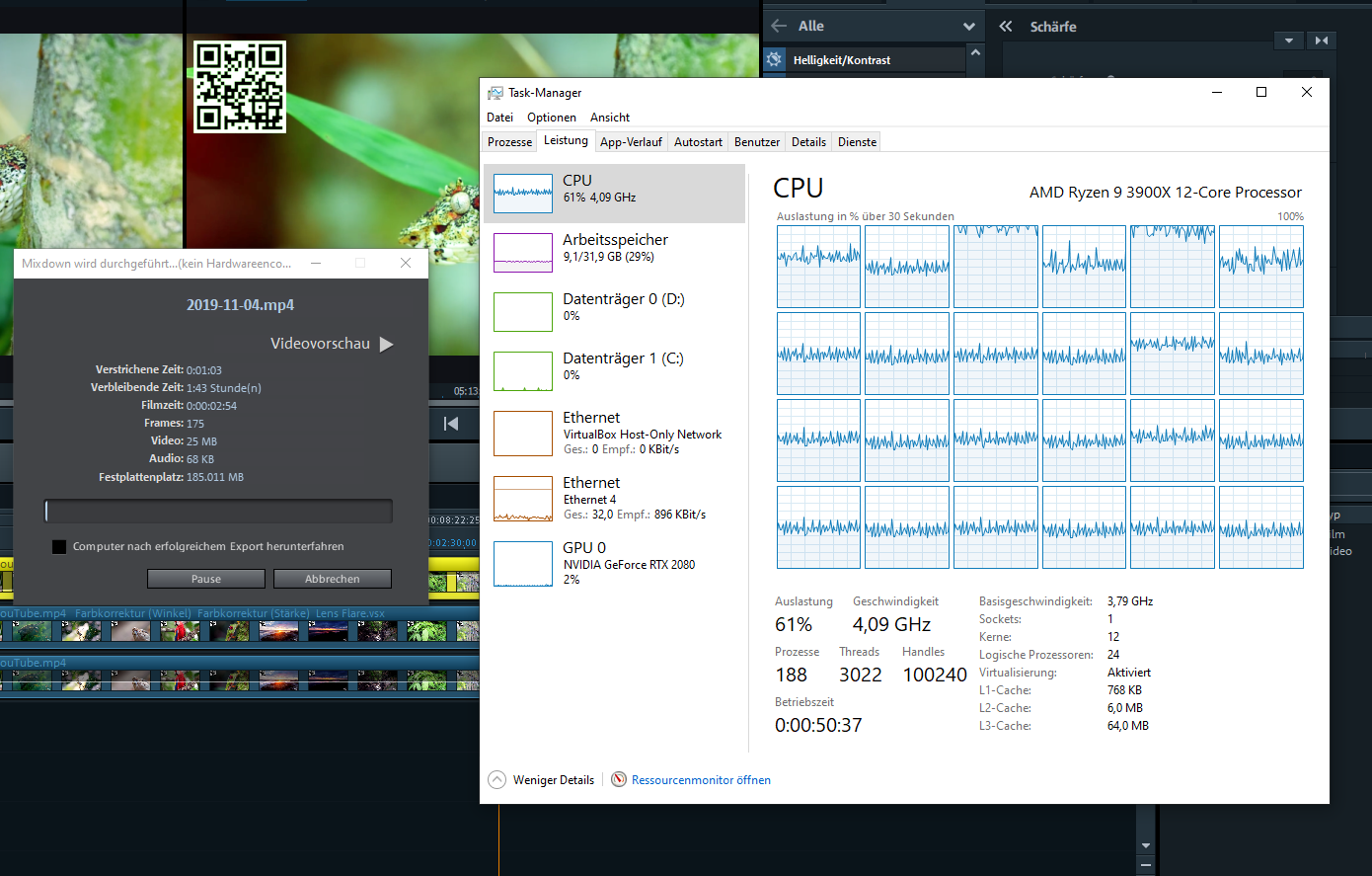Open Datenträger 1 (C:) performance view
Screen dimensions: 1372x876
tap(614, 371)
